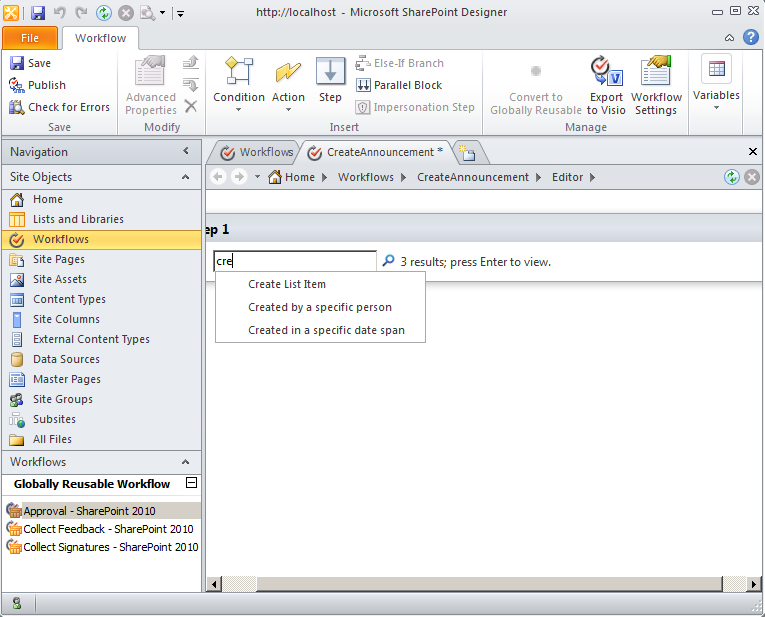This screenshot has width=765, height=617.
Task: Click the Preview in Browser icon
Action: [x=148, y=13]
